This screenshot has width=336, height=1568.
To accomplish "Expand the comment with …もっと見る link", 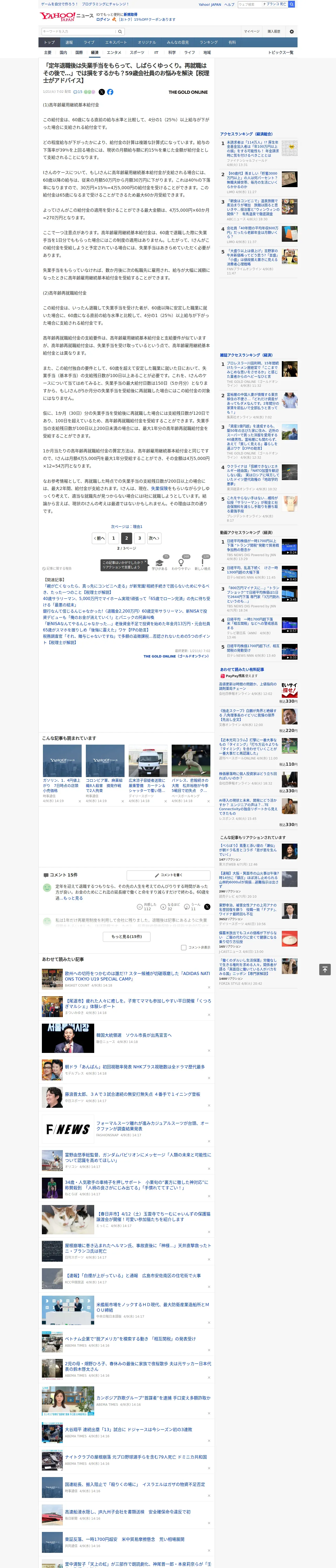I will pyautogui.click(x=71, y=898).
